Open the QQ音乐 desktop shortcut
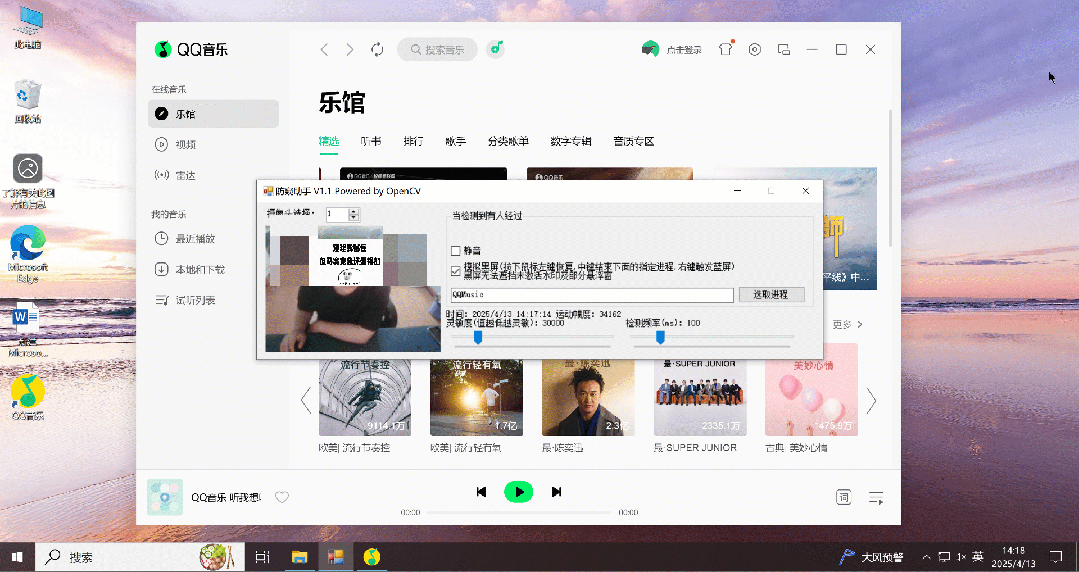The width and height of the screenshot is (1079, 572). (28, 397)
